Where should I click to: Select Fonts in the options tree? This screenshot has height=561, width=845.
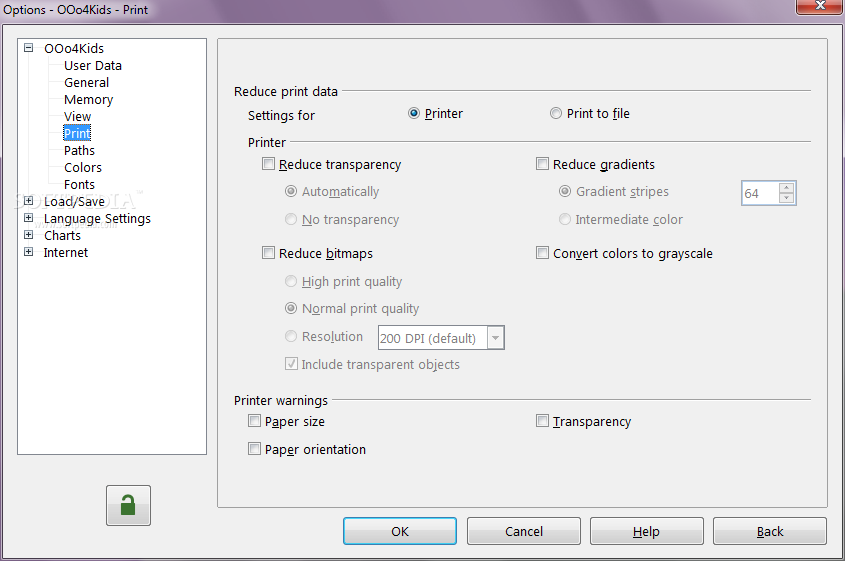click(x=79, y=184)
